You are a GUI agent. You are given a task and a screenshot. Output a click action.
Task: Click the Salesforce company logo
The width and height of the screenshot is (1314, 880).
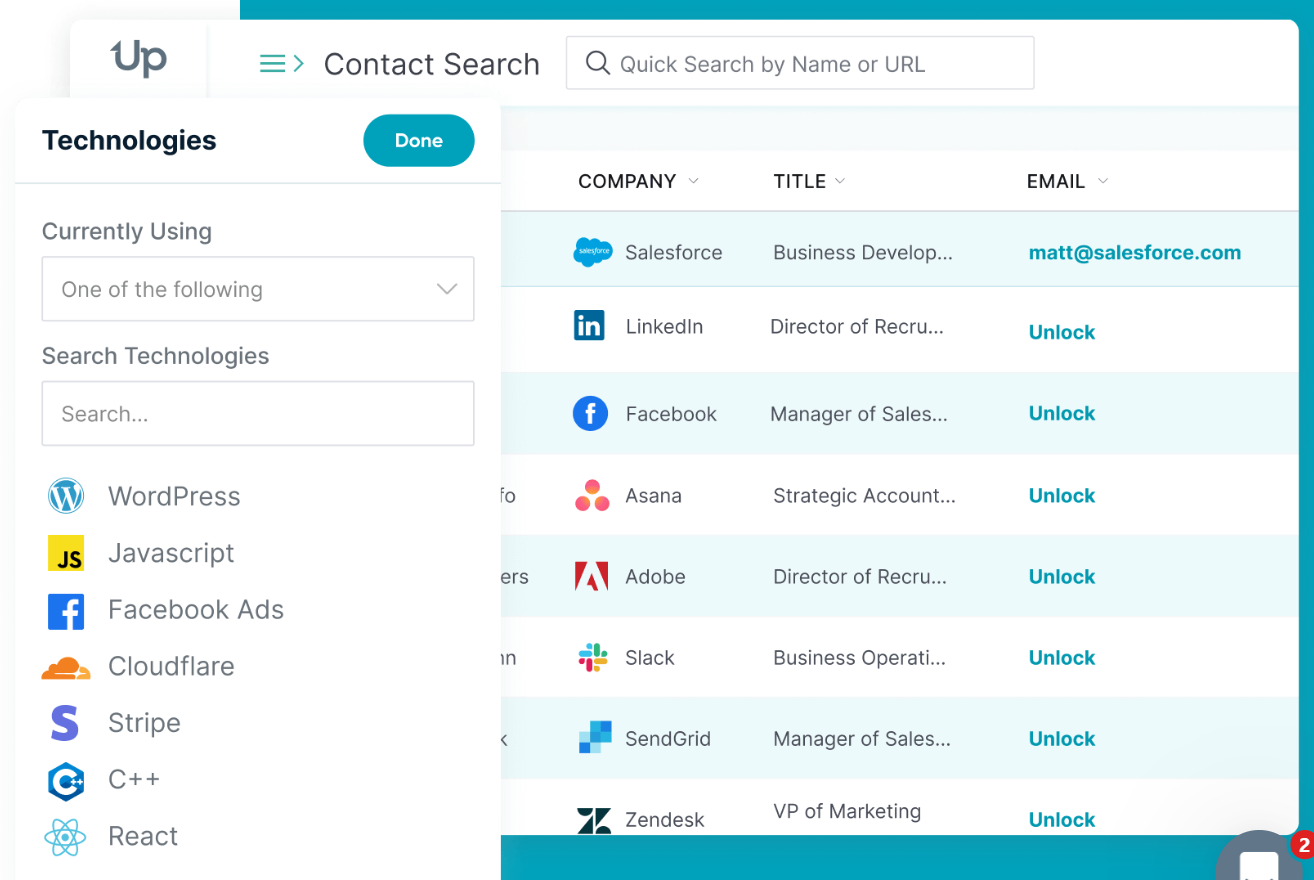593,252
